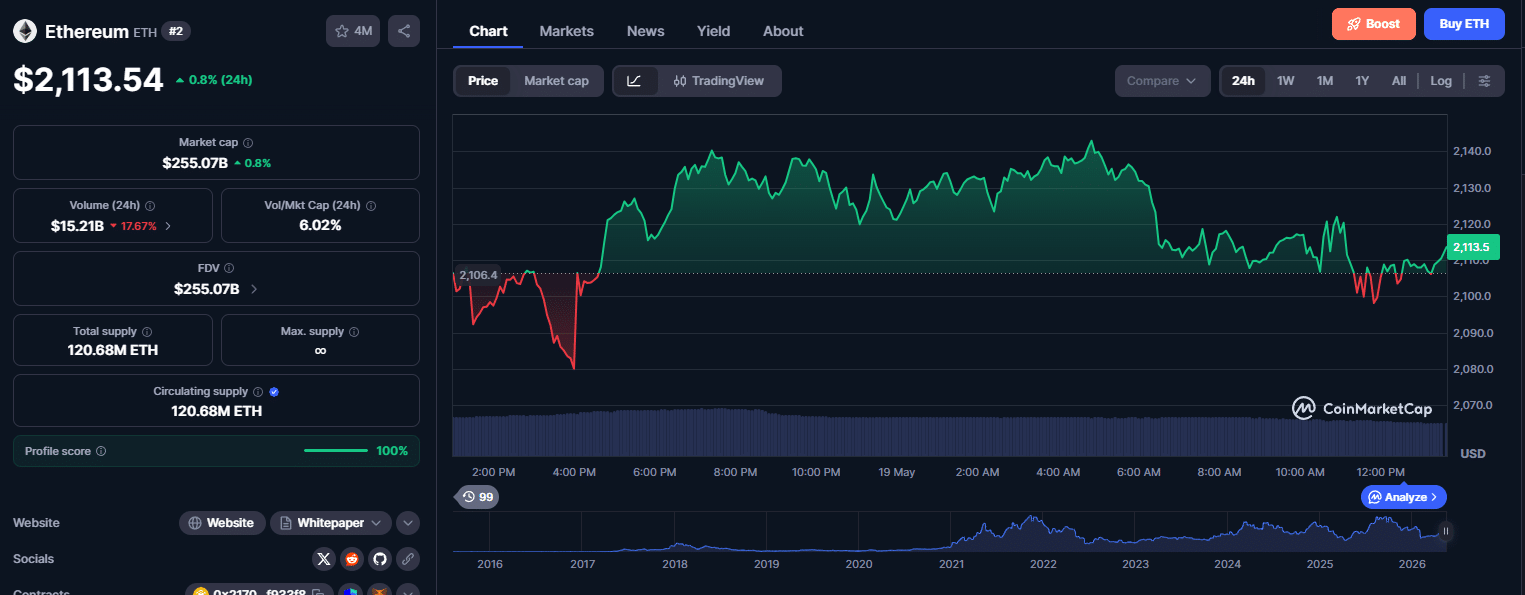Open the About tab
Screen dimensions: 1525x595
(x=783, y=31)
